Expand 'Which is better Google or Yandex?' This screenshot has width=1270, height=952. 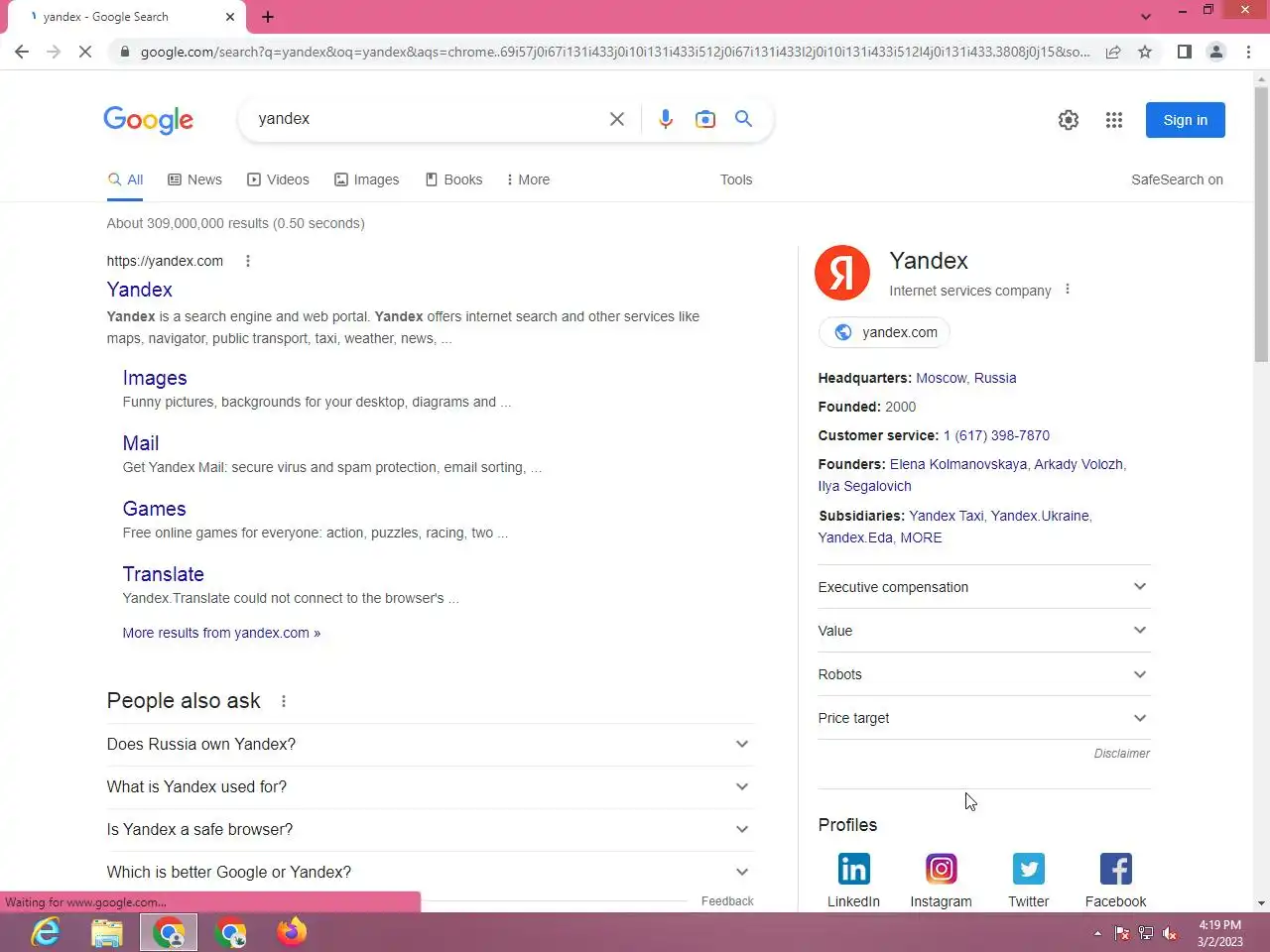pyautogui.click(x=430, y=873)
